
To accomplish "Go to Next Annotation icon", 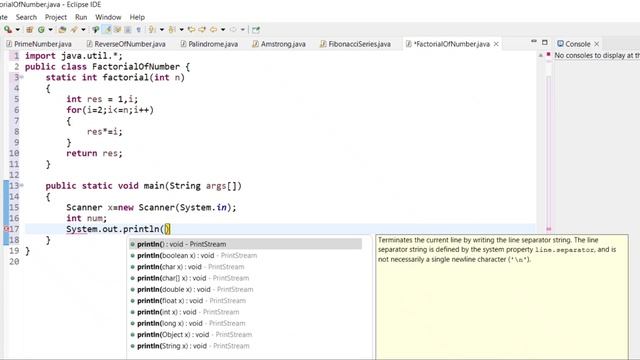I will point(152,29).
